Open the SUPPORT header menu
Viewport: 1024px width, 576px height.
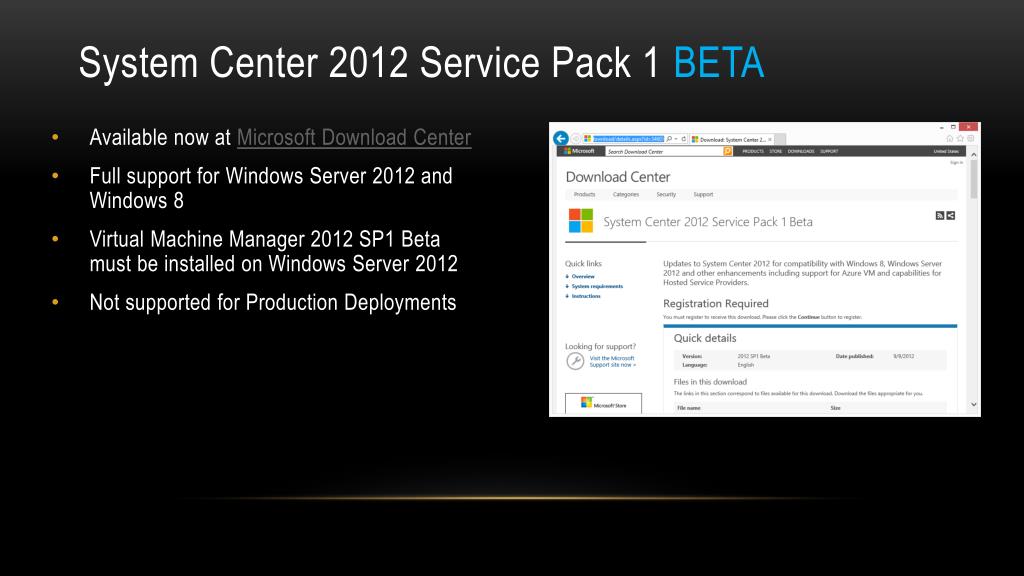tap(829, 152)
